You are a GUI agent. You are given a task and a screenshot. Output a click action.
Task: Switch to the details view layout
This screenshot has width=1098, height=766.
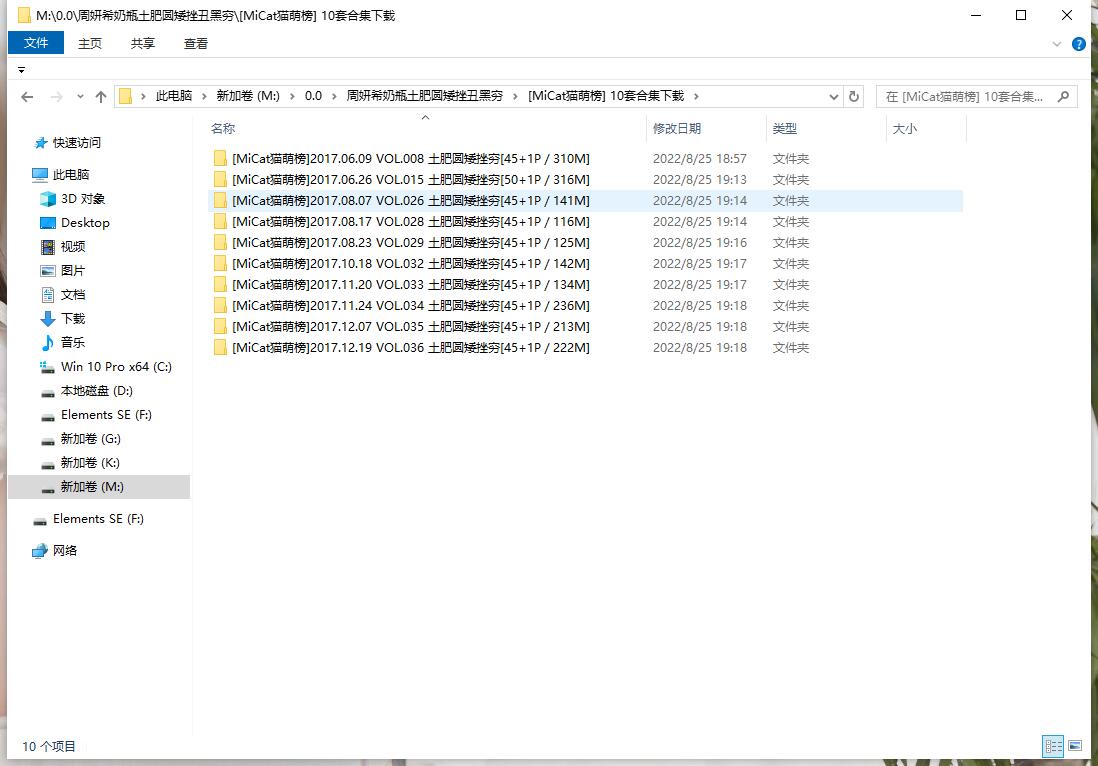(x=1053, y=746)
